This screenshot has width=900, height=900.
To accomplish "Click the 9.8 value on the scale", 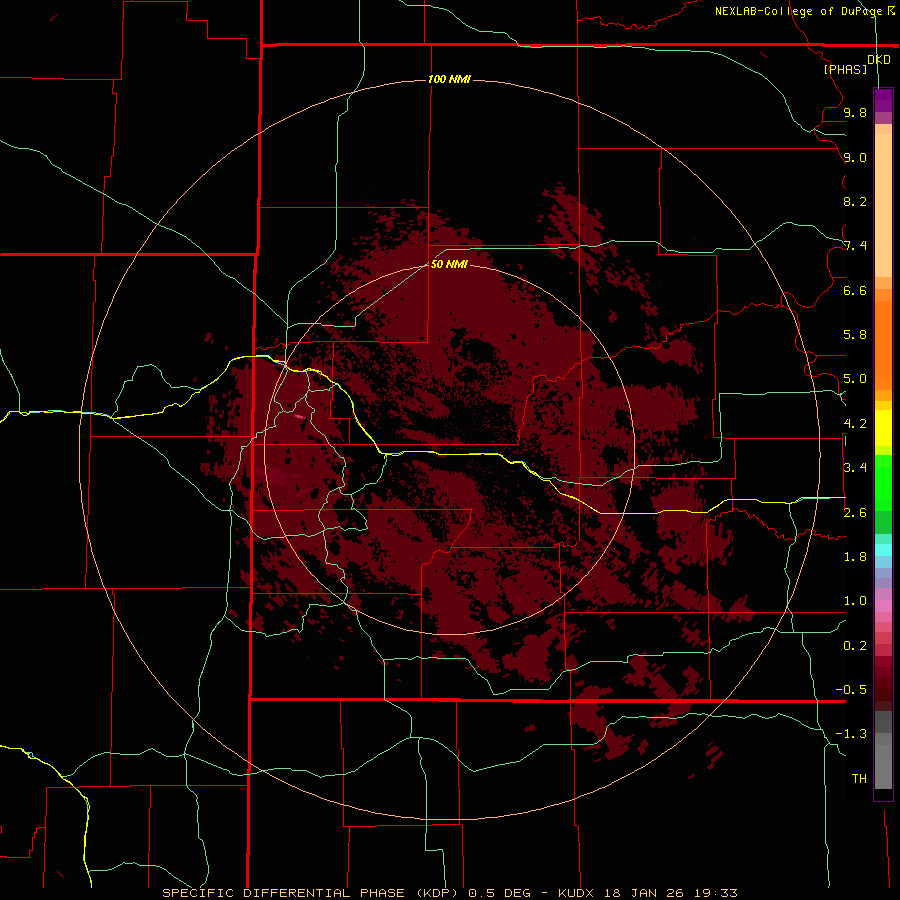I will click(855, 112).
